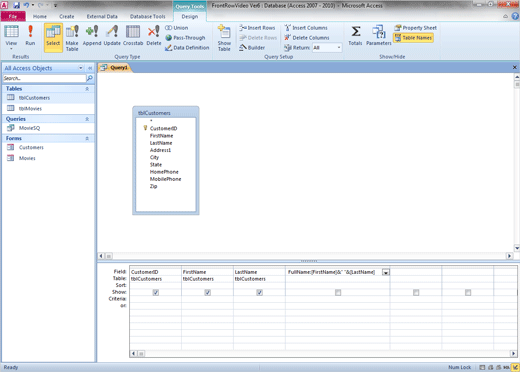The height and width of the screenshot is (372, 520).
Task: Switch to SQL view from status bar
Action: coord(507,367)
